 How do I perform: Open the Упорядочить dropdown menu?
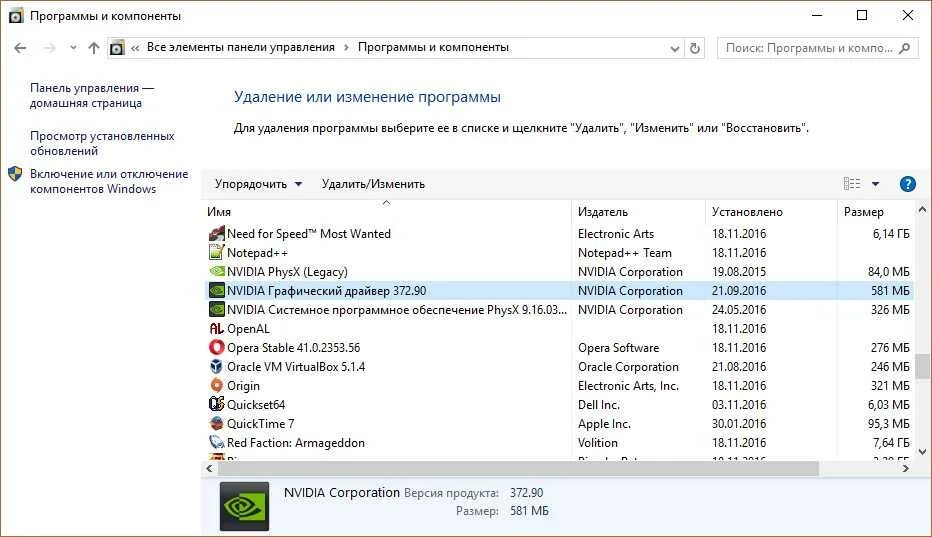(x=259, y=184)
